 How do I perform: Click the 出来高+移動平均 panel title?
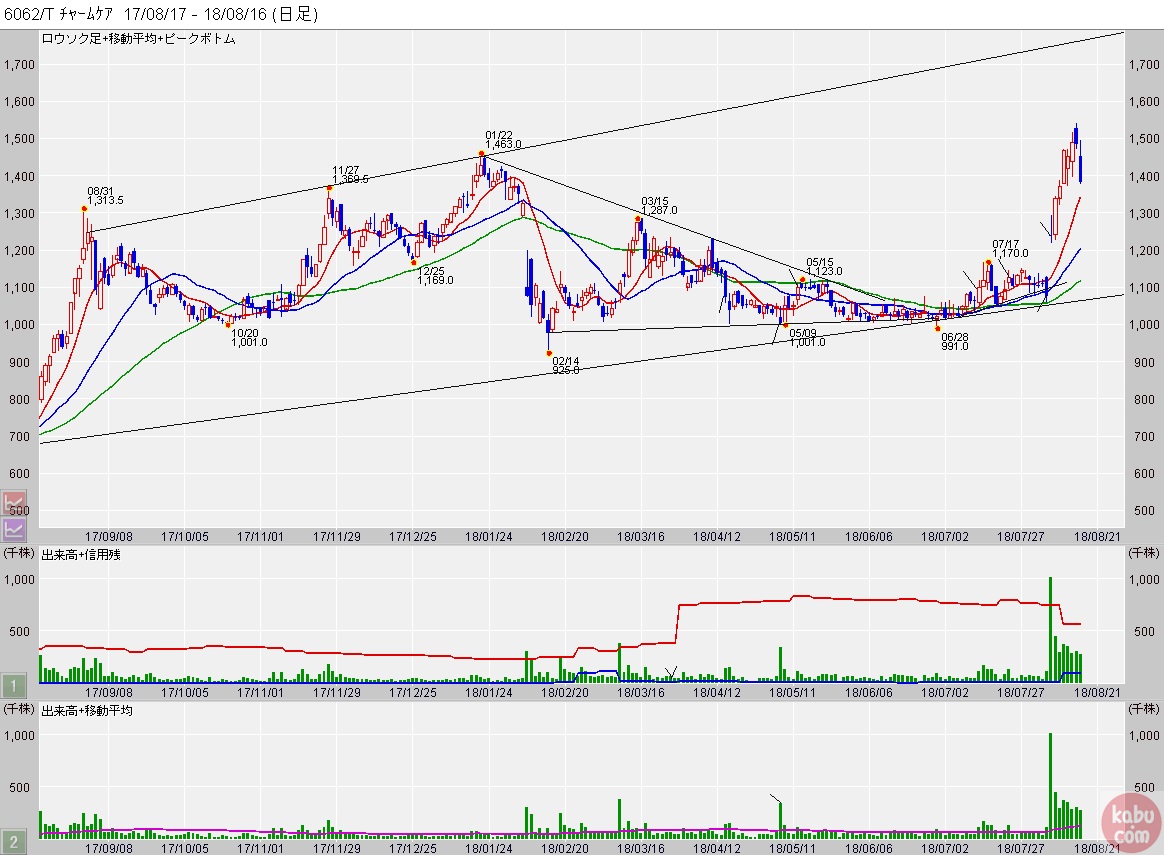click(x=86, y=710)
